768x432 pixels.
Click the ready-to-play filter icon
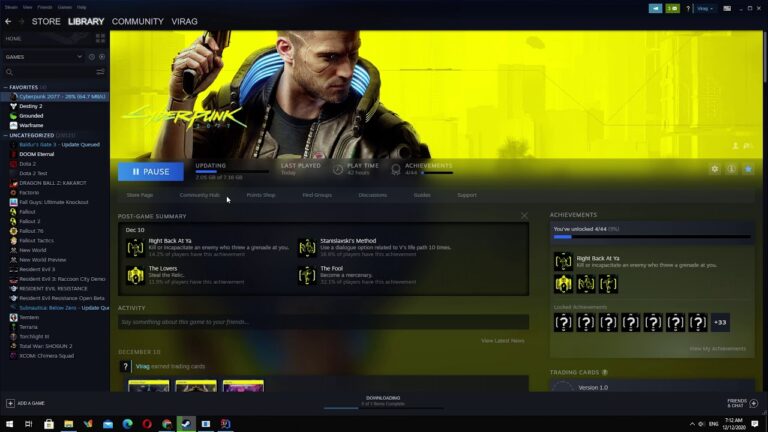tap(102, 57)
